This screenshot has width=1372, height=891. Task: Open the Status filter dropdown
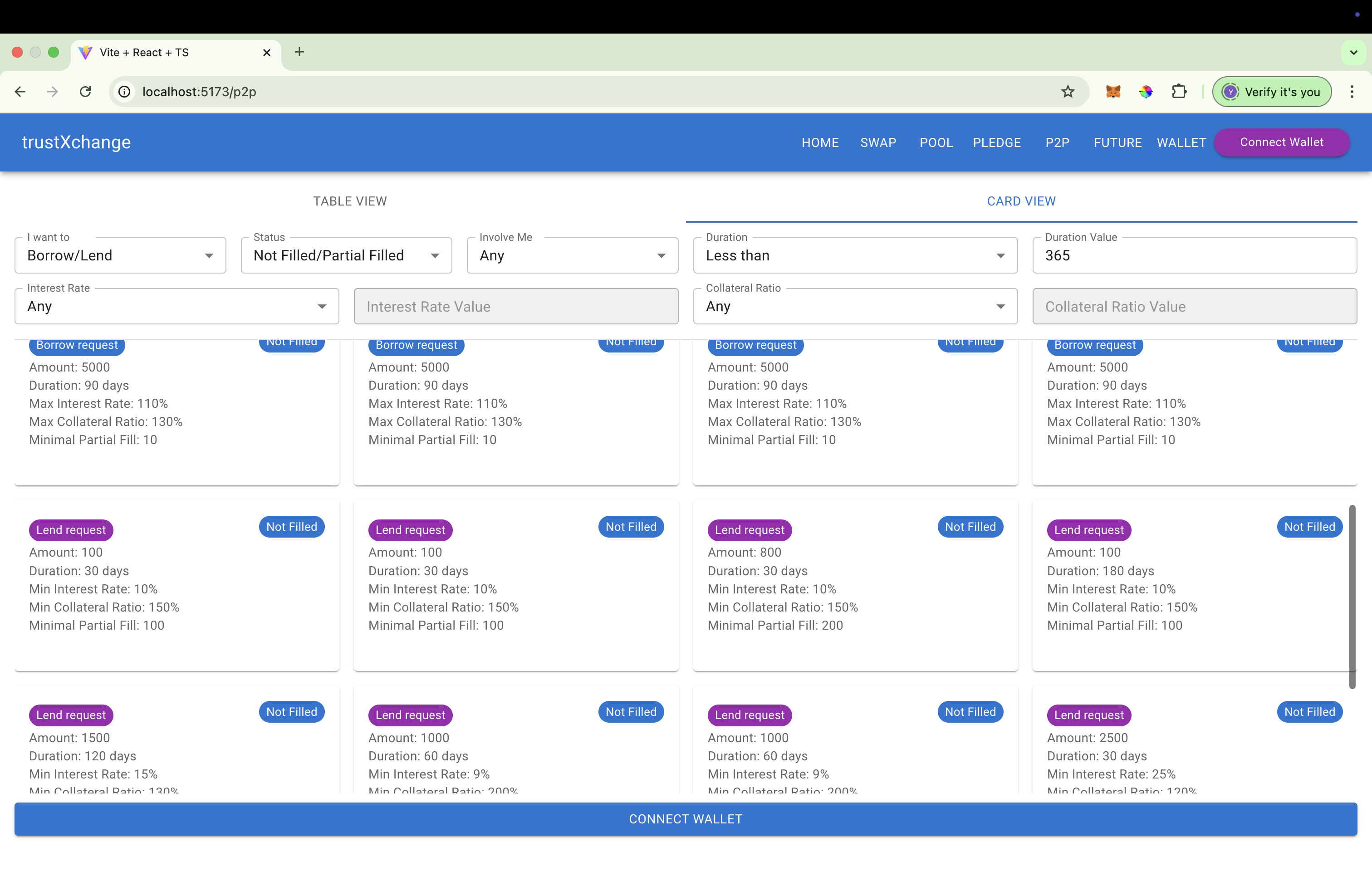[x=346, y=255]
